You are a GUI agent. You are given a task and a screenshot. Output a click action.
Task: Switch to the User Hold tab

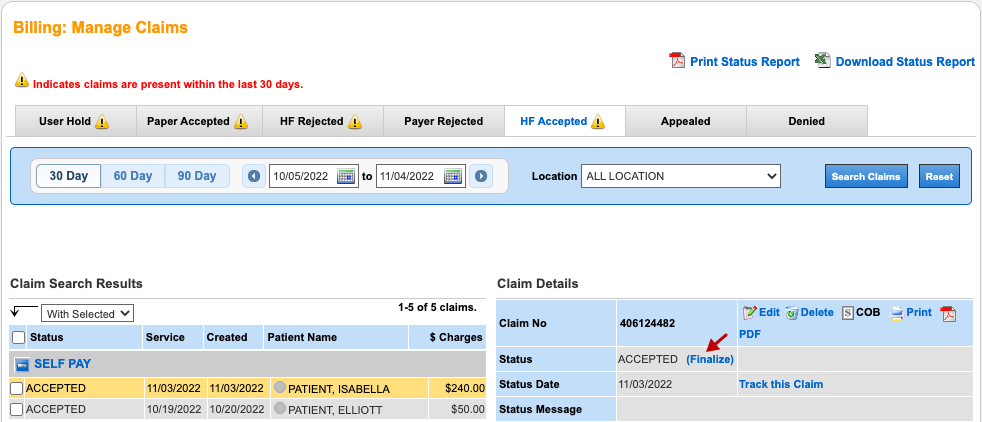[x=75, y=121]
